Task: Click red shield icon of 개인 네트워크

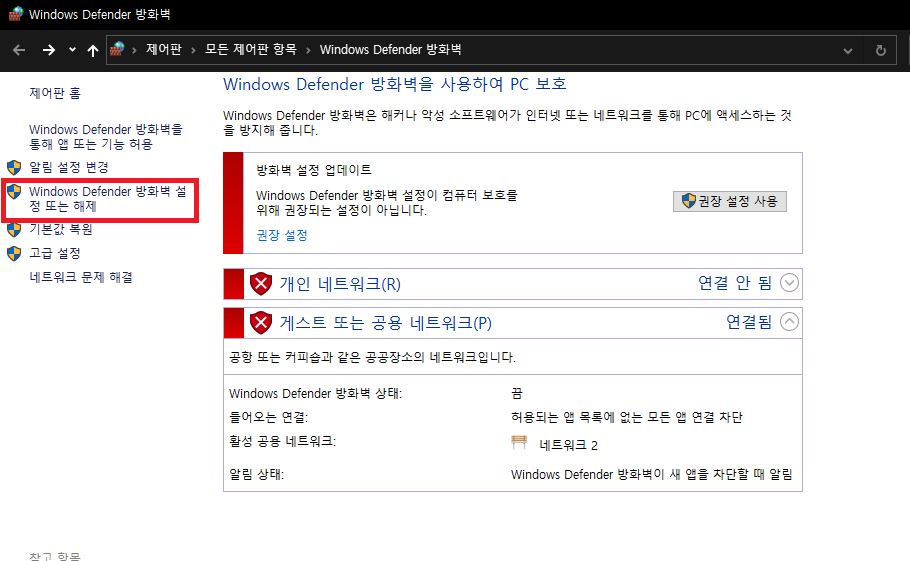Action: point(261,284)
